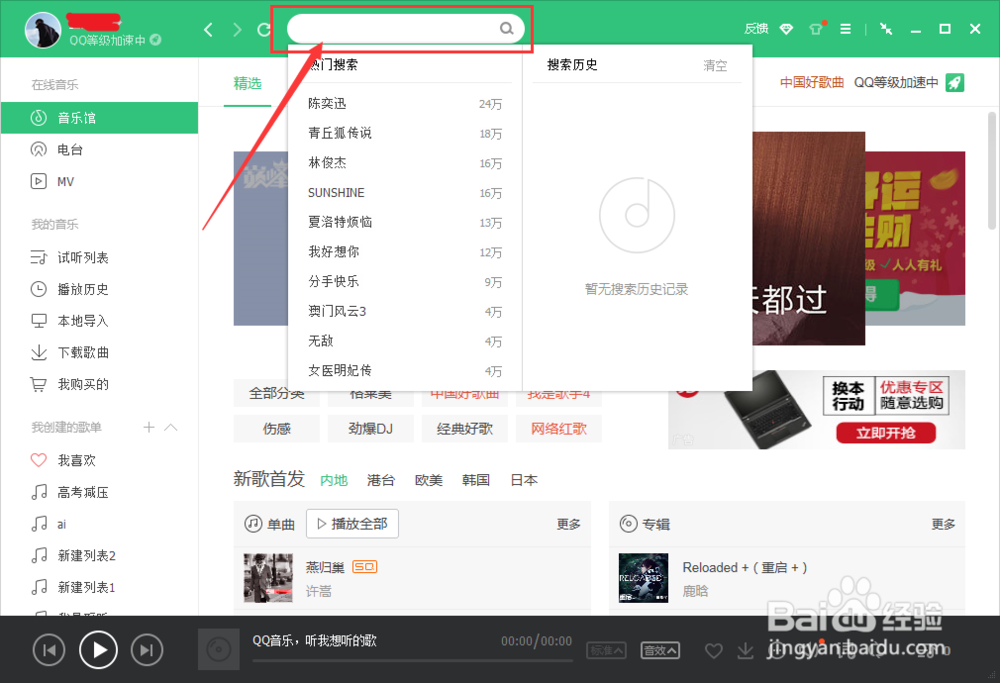The width and height of the screenshot is (1000, 683).
Task: Select the 经典好歌 category tag
Action: click(x=464, y=429)
